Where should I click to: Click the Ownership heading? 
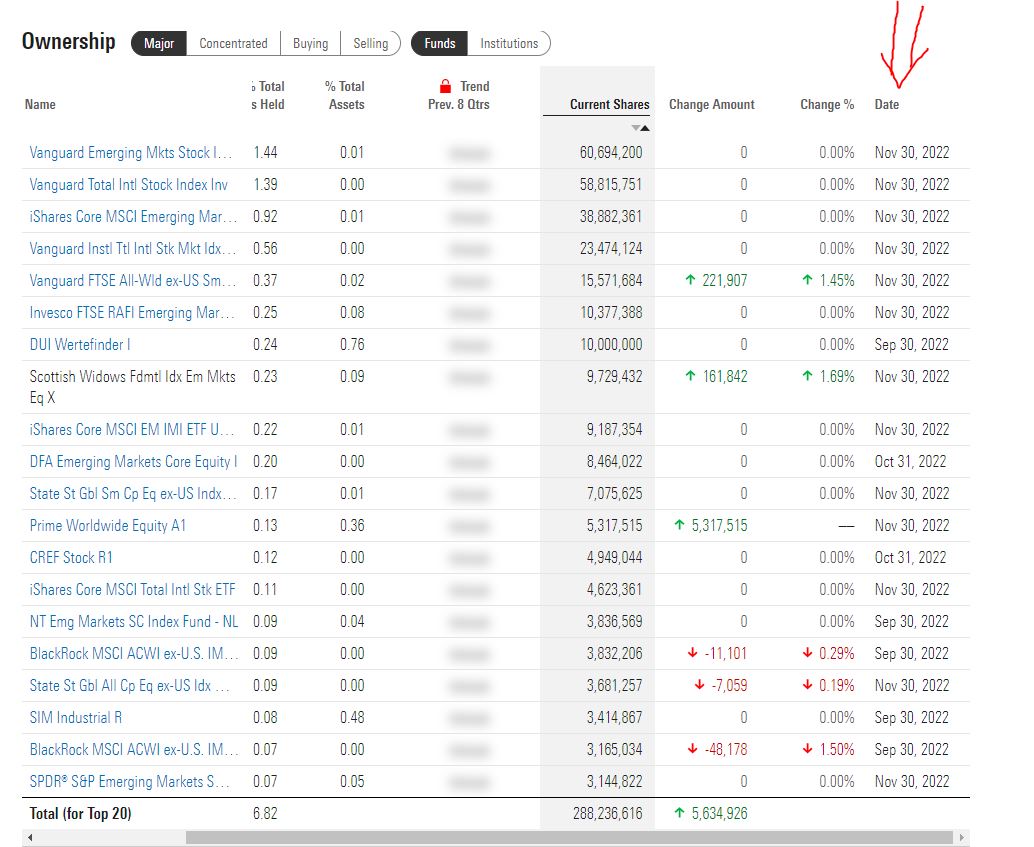click(x=69, y=42)
